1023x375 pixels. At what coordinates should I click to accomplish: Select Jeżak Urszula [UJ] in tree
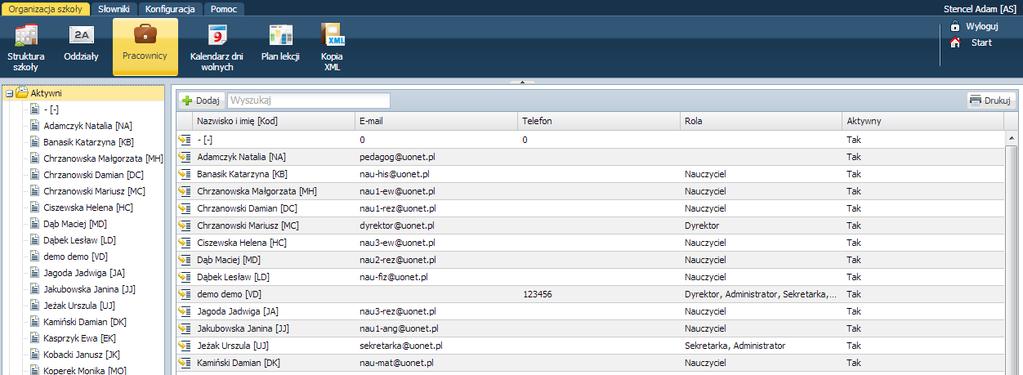[80, 305]
